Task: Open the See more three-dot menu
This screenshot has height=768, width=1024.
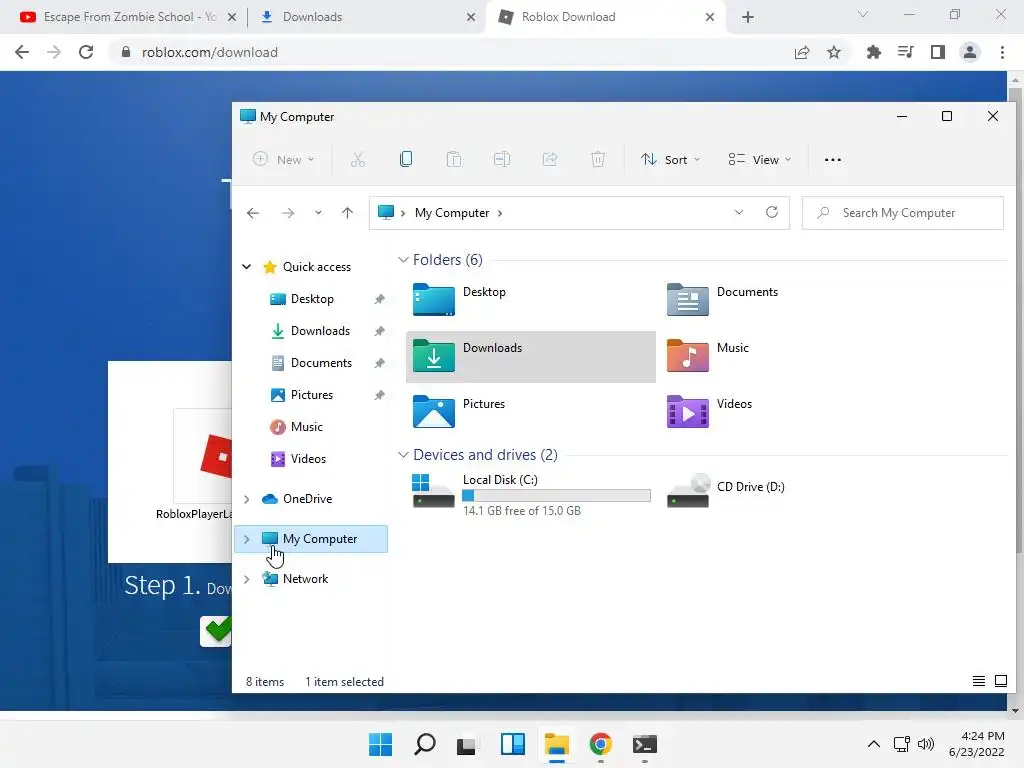Action: [833, 159]
